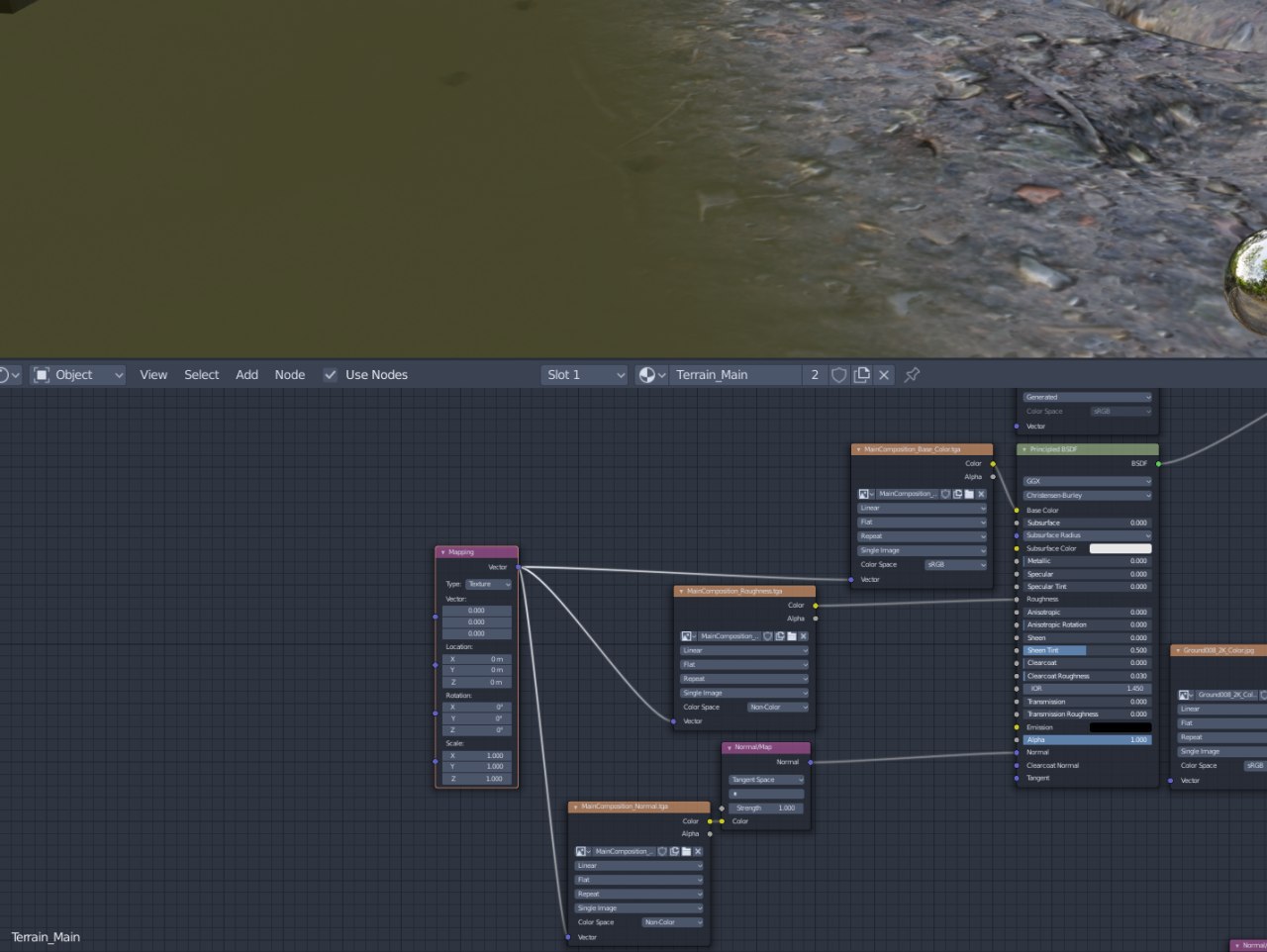Open the View menu
The width and height of the screenshot is (1267, 952).
[153, 375]
